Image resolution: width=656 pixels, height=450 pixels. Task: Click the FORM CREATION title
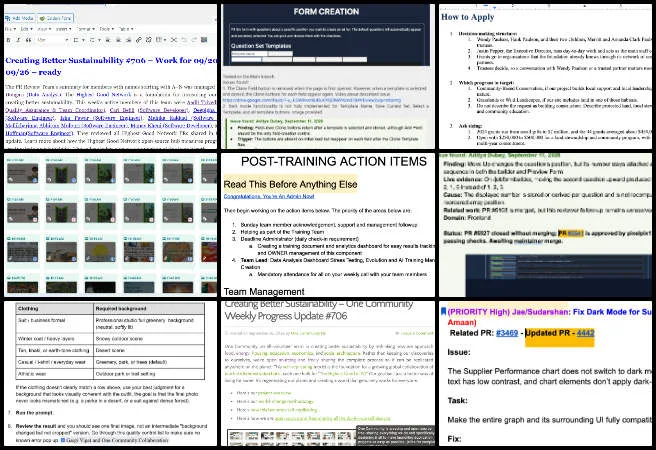coord(326,12)
